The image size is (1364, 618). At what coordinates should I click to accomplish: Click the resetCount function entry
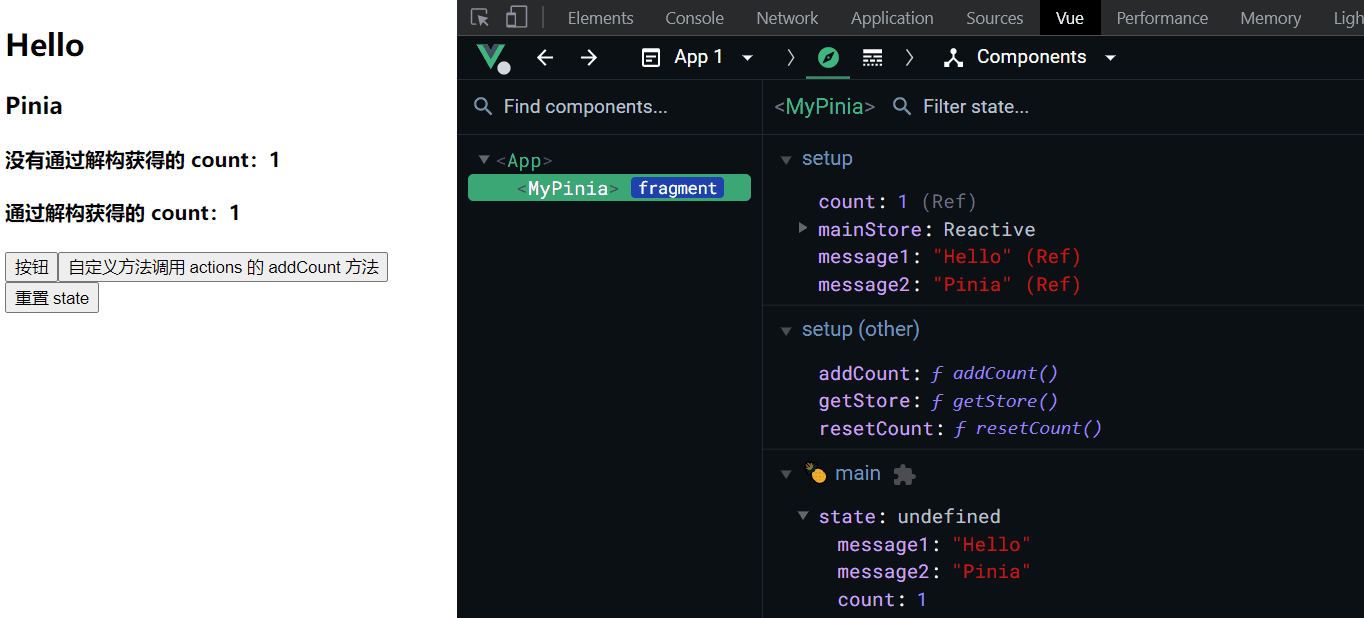(960, 428)
